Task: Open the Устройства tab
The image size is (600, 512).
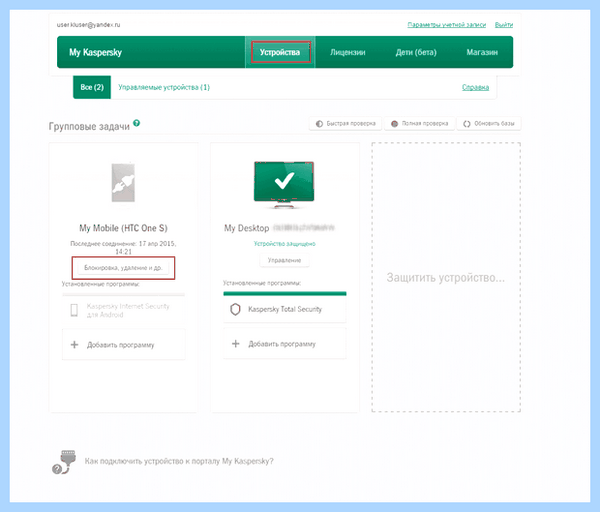Action: 280,52
